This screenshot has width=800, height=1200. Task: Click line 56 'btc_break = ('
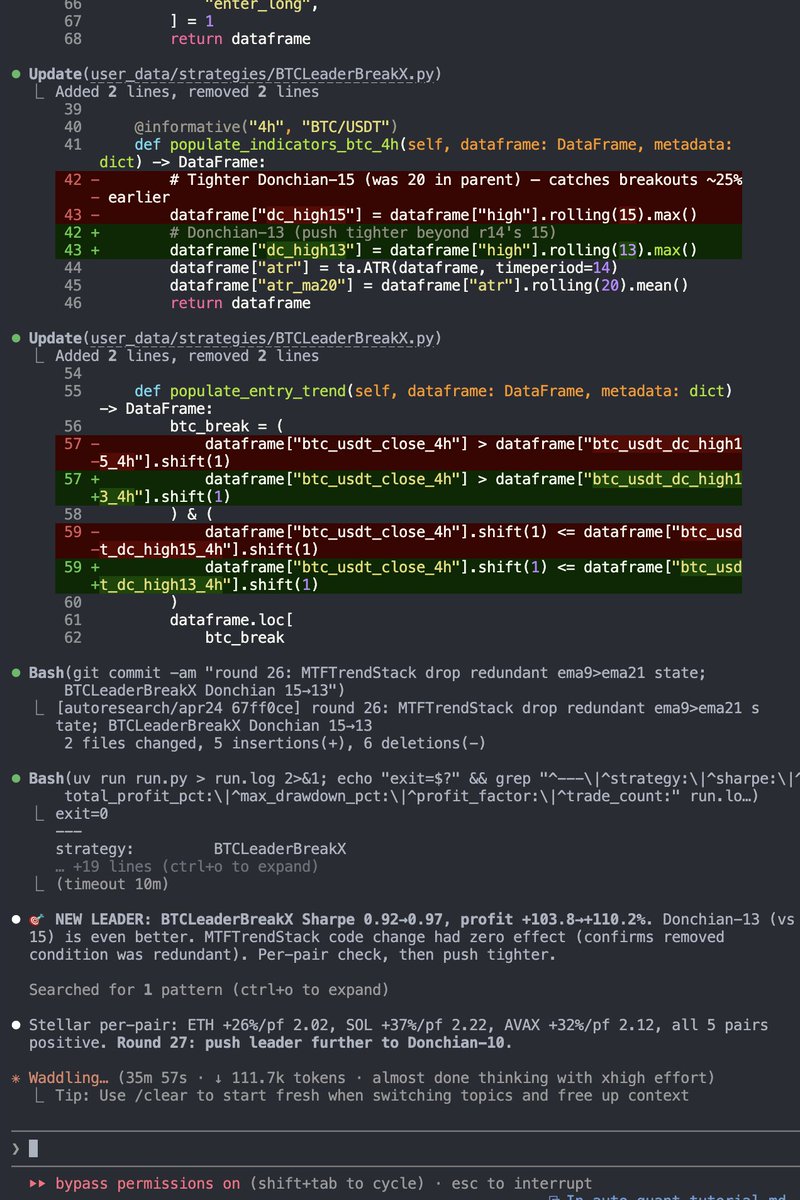(227, 426)
